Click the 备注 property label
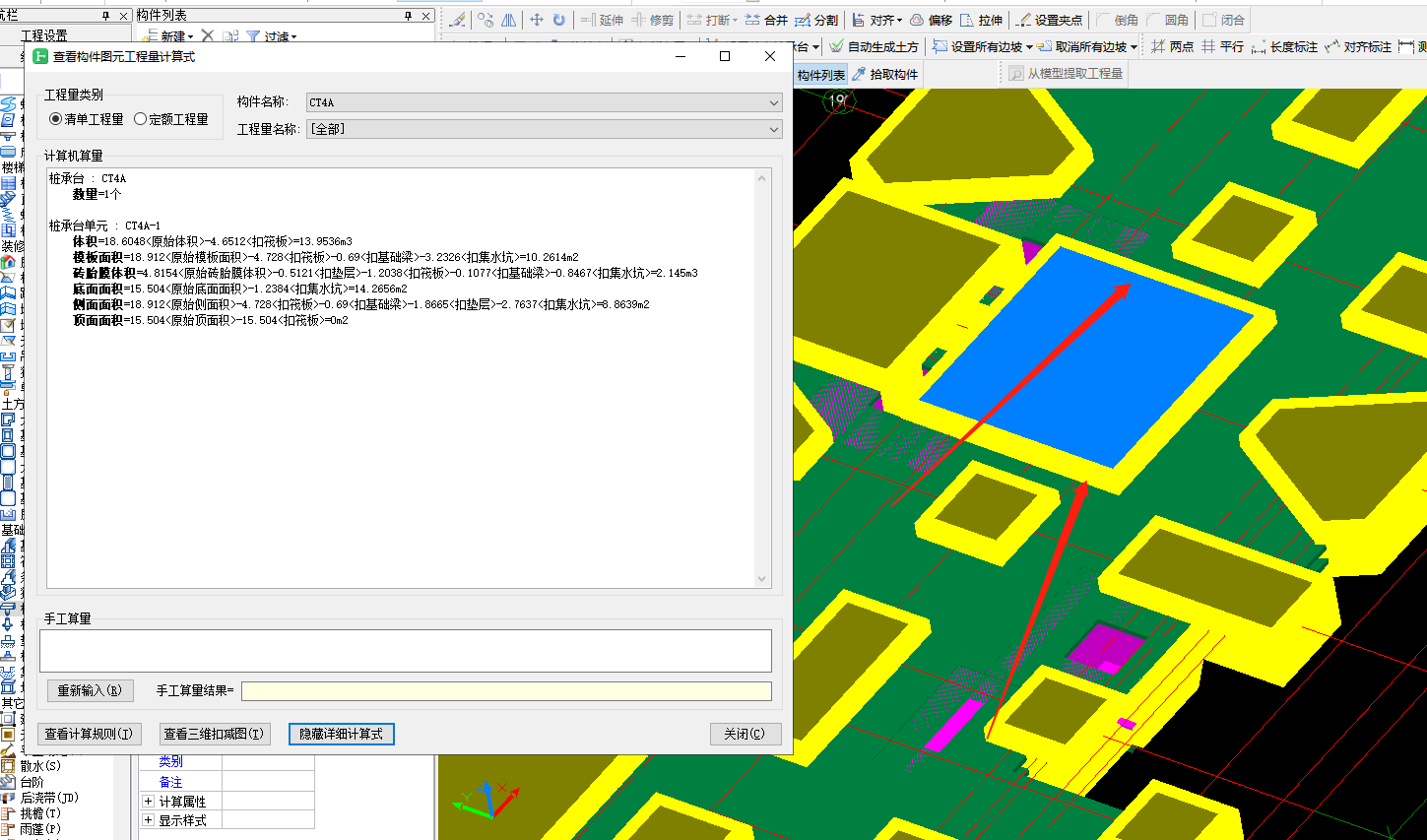Viewport: 1427px width, 840px height. 170,782
